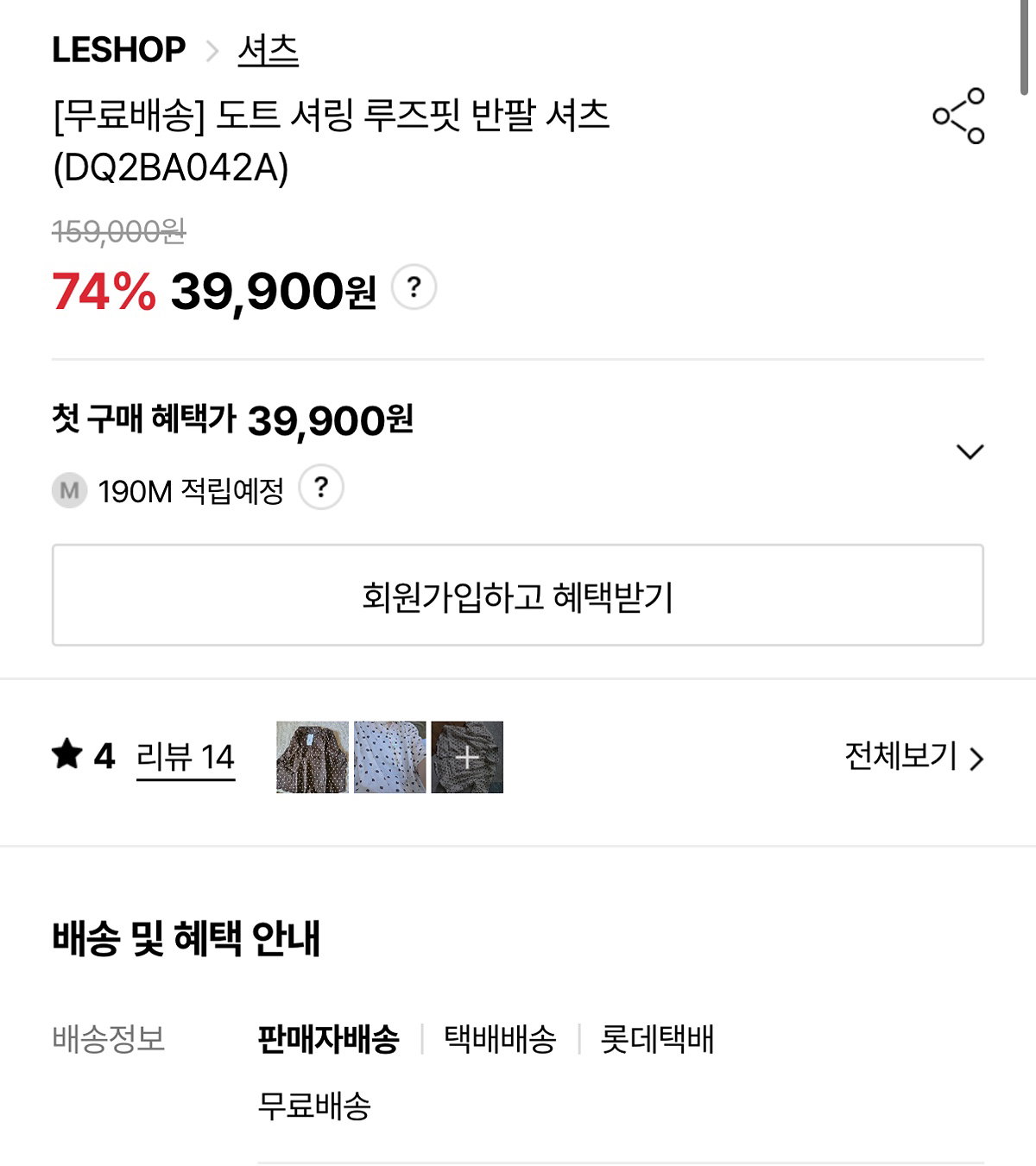Click the 첫 구매 혜택가 39,900원 text

tap(232, 420)
